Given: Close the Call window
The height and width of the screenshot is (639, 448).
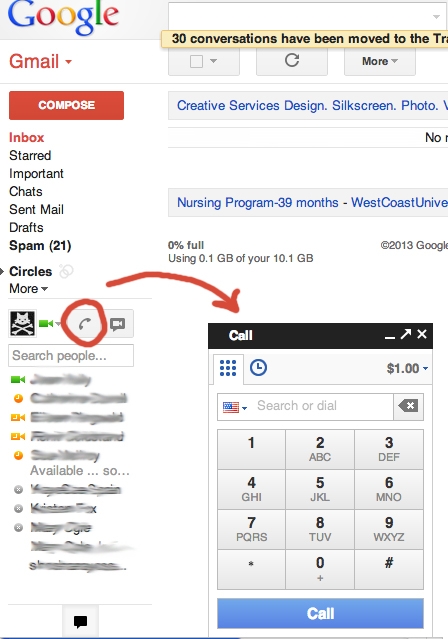Looking at the screenshot, I should click(x=422, y=334).
